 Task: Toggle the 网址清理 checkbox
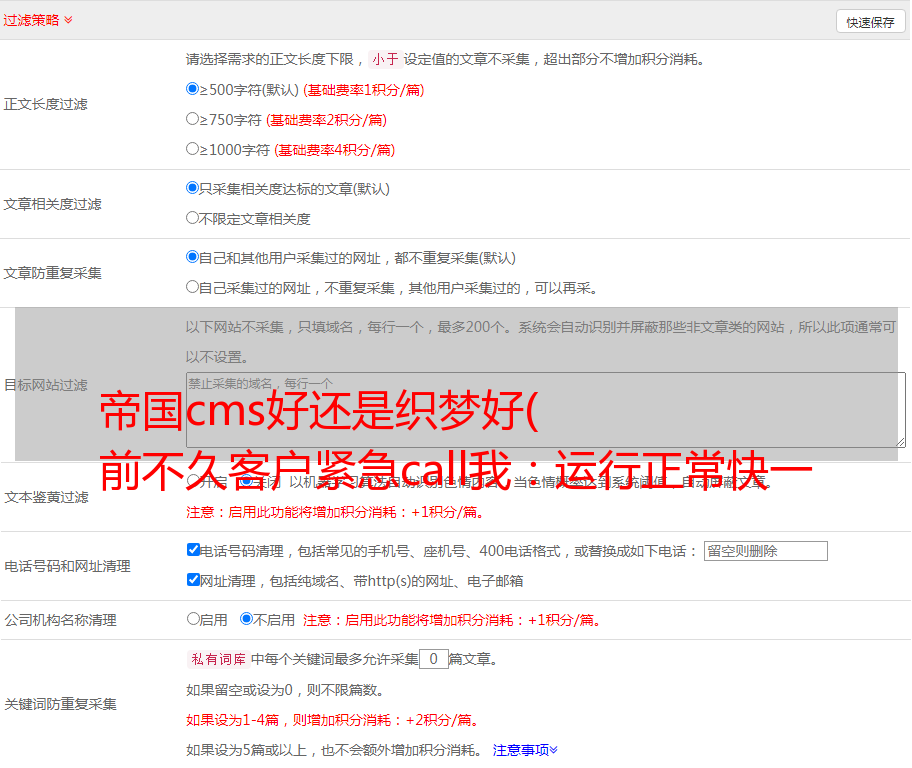click(x=194, y=579)
